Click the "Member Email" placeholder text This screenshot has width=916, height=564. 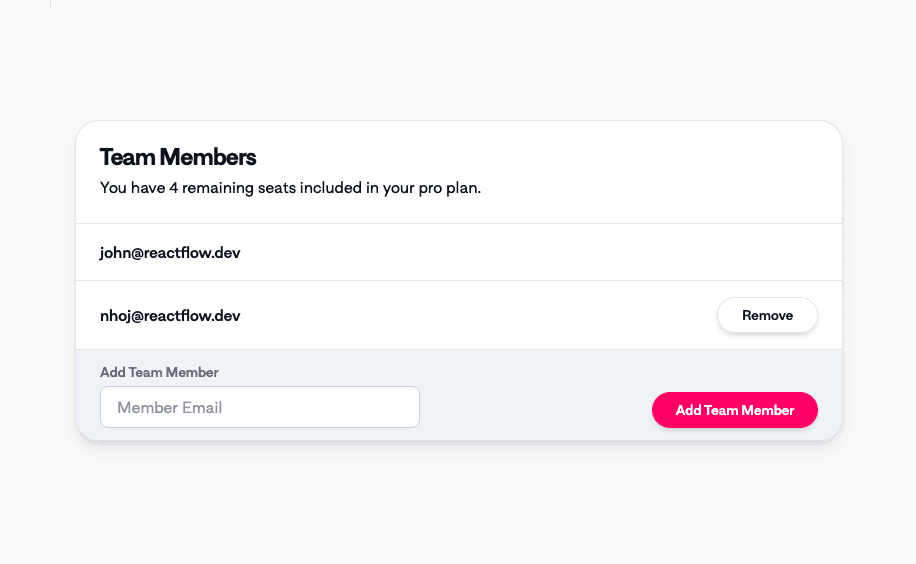[170, 407]
